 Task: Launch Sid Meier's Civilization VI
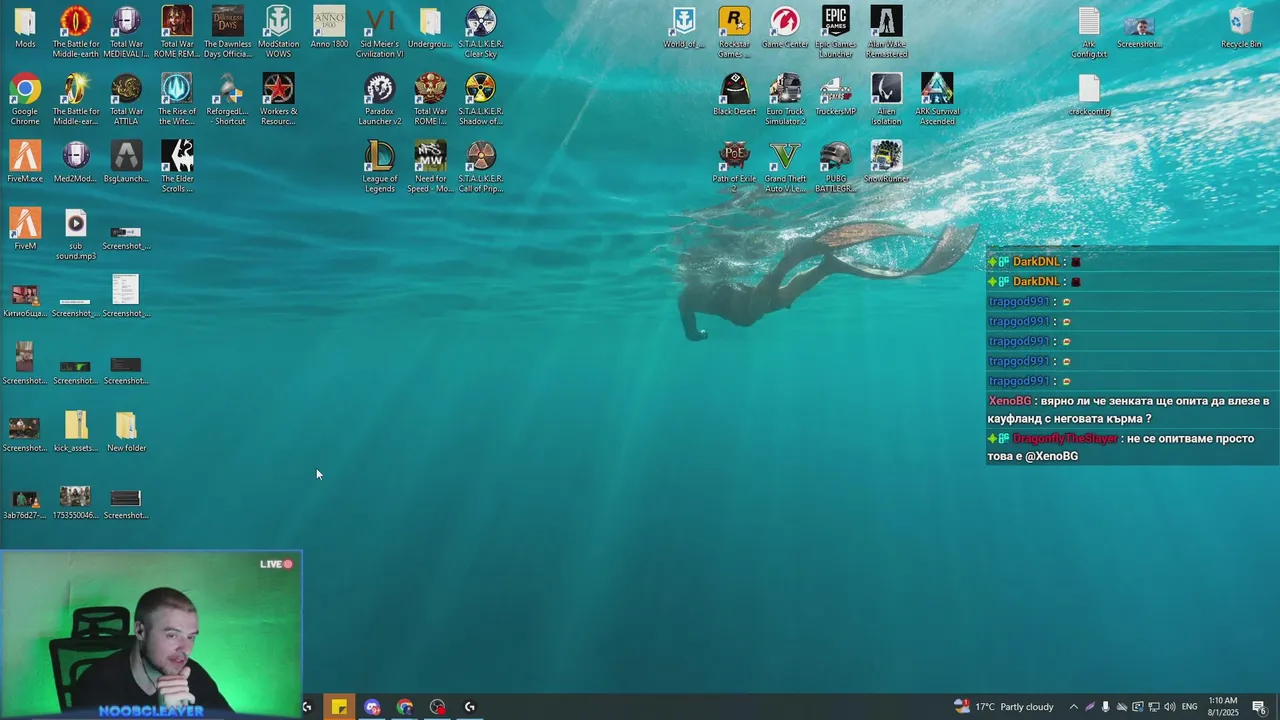(x=380, y=32)
